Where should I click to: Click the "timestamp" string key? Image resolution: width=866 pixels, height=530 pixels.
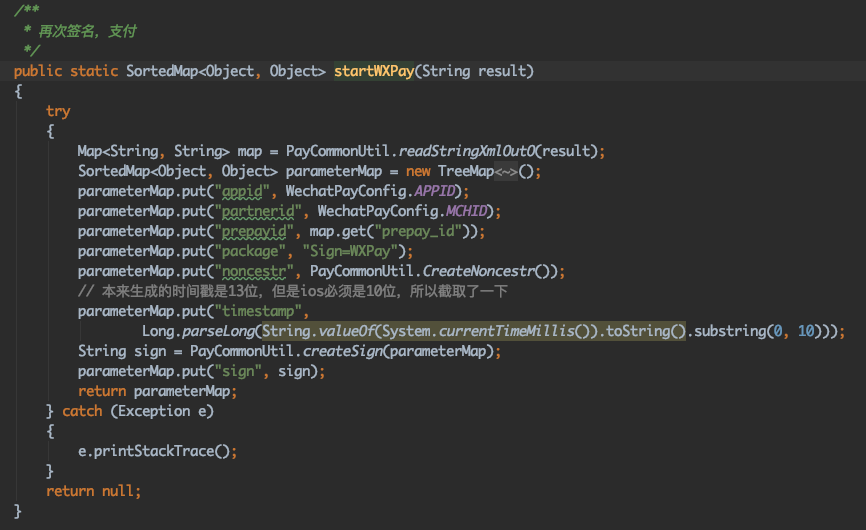[258, 311]
